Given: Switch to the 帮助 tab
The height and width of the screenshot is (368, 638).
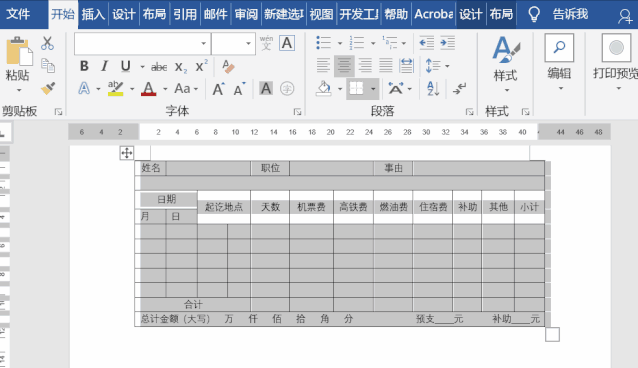Looking at the screenshot, I should [x=396, y=14].
